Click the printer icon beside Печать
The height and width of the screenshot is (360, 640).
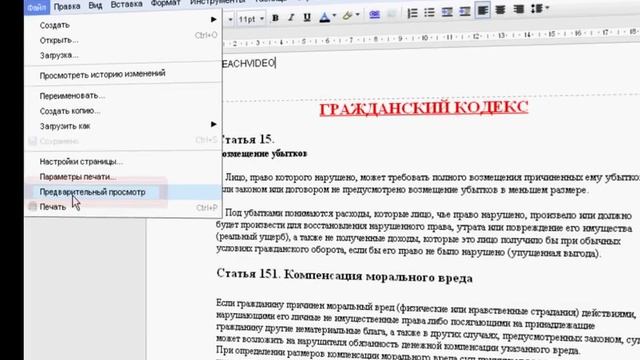click(32, 207)
